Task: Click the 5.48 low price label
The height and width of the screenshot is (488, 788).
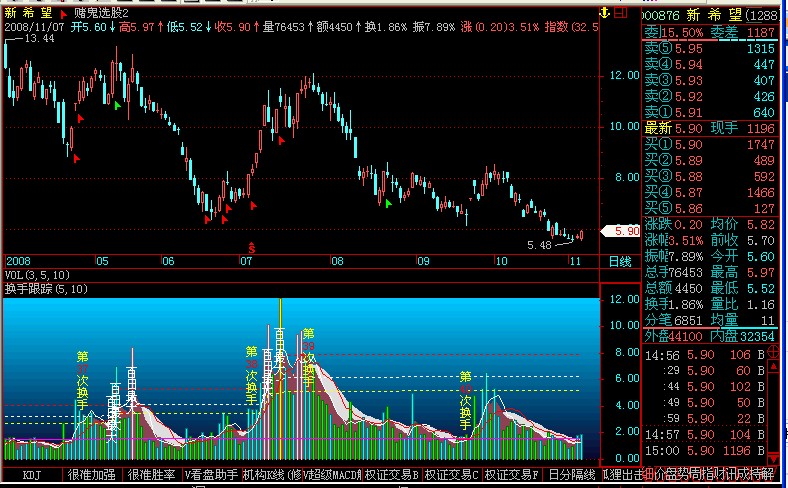Action: coord(539,245)
